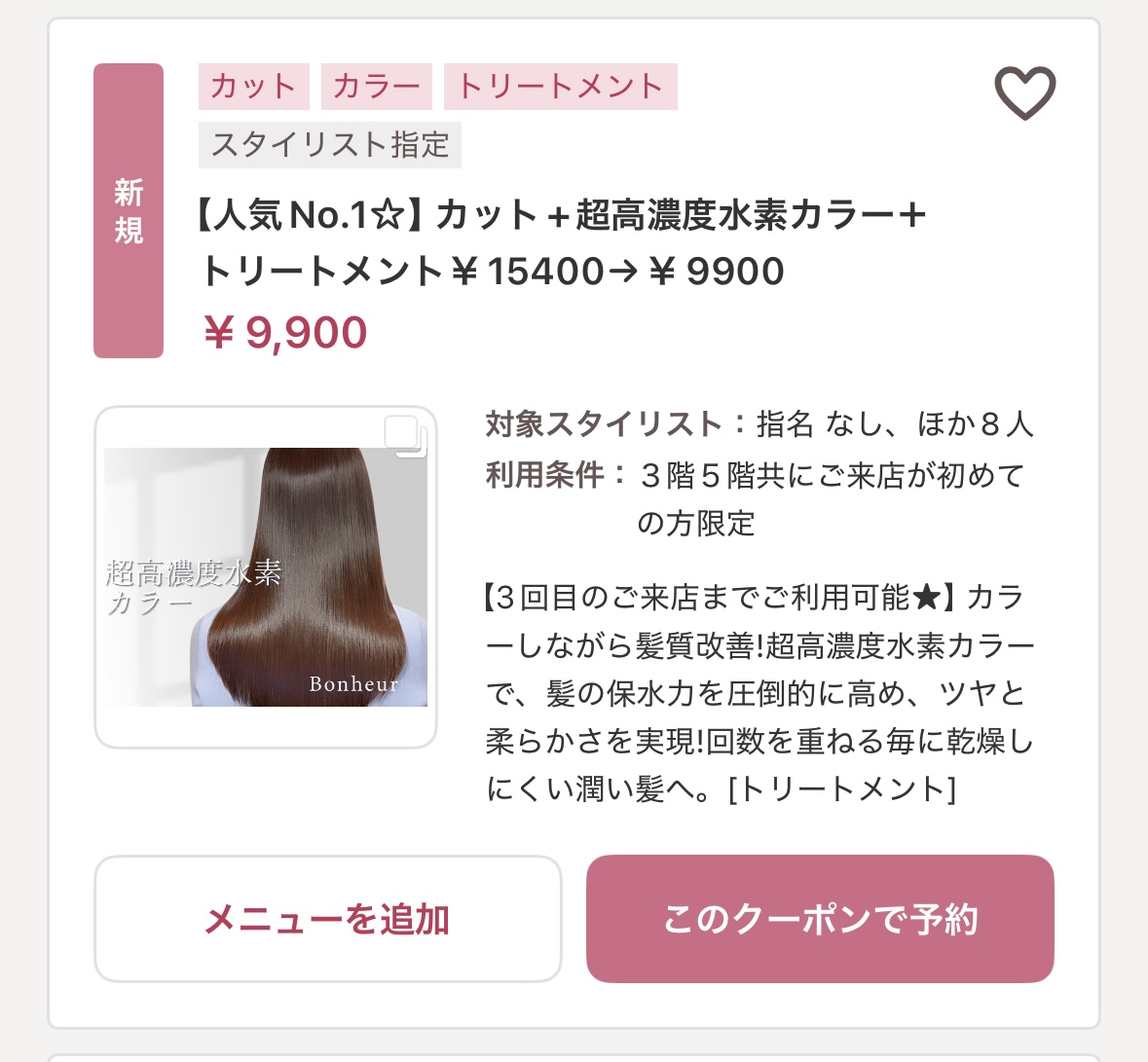The image size is (1148, 1062).
Task: Toggle the heart favorite icon
Action: click(x=1025, y=92)
